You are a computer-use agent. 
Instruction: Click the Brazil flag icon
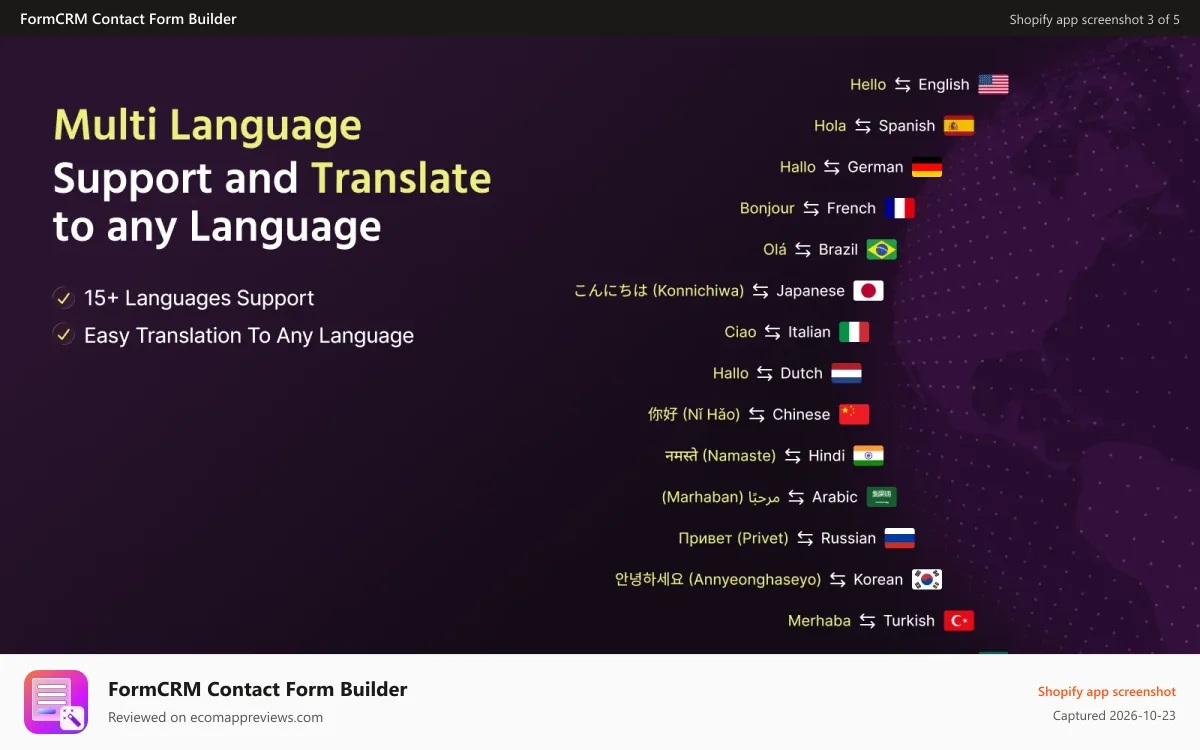(x=882, y=249)
